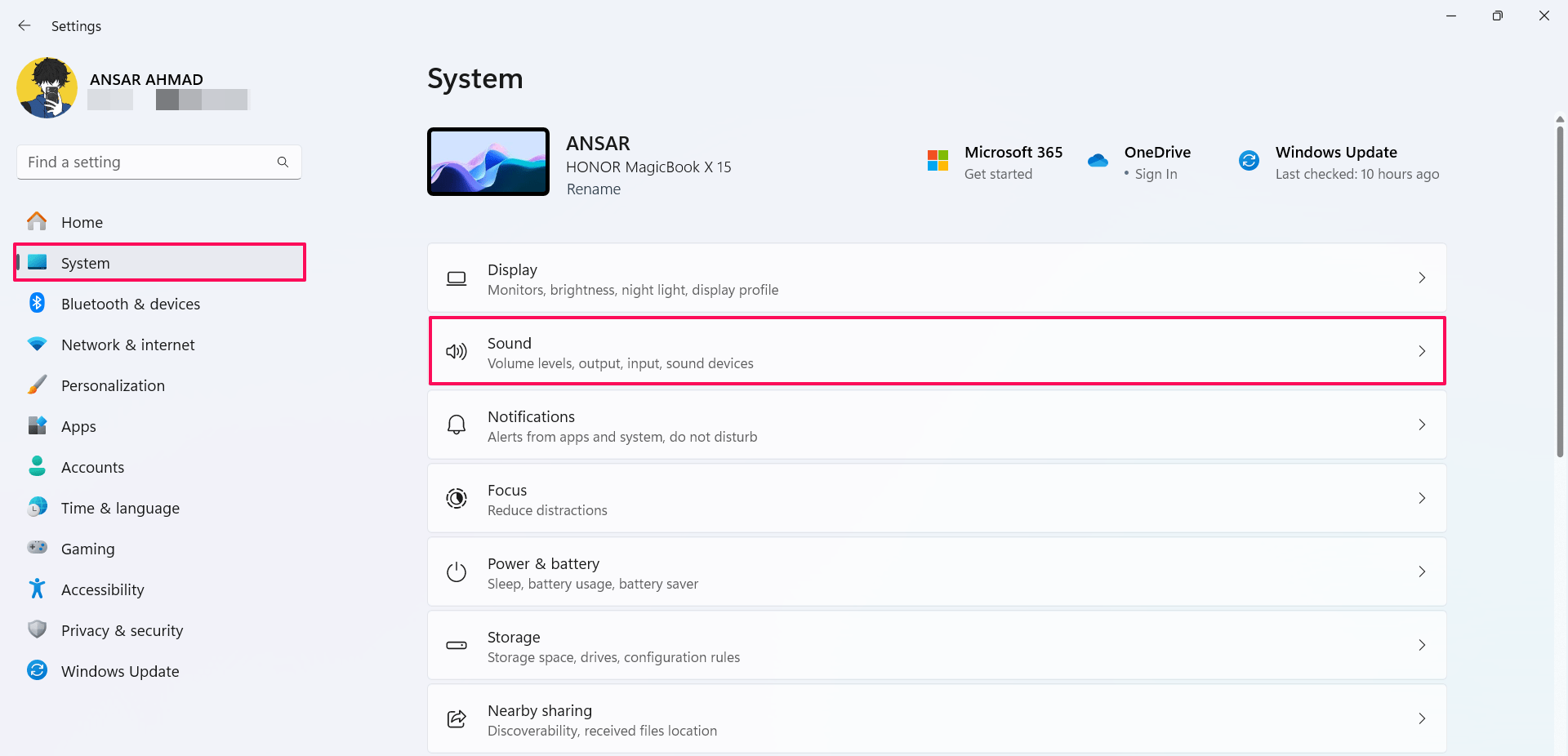
Task: Click "Discoverability, received files location" text
Action: [602, 731]
